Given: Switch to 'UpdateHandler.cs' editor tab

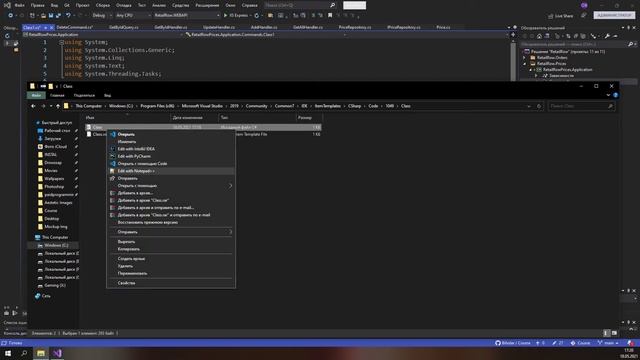Looking at the screenshot, I should [x=219, y=27].
